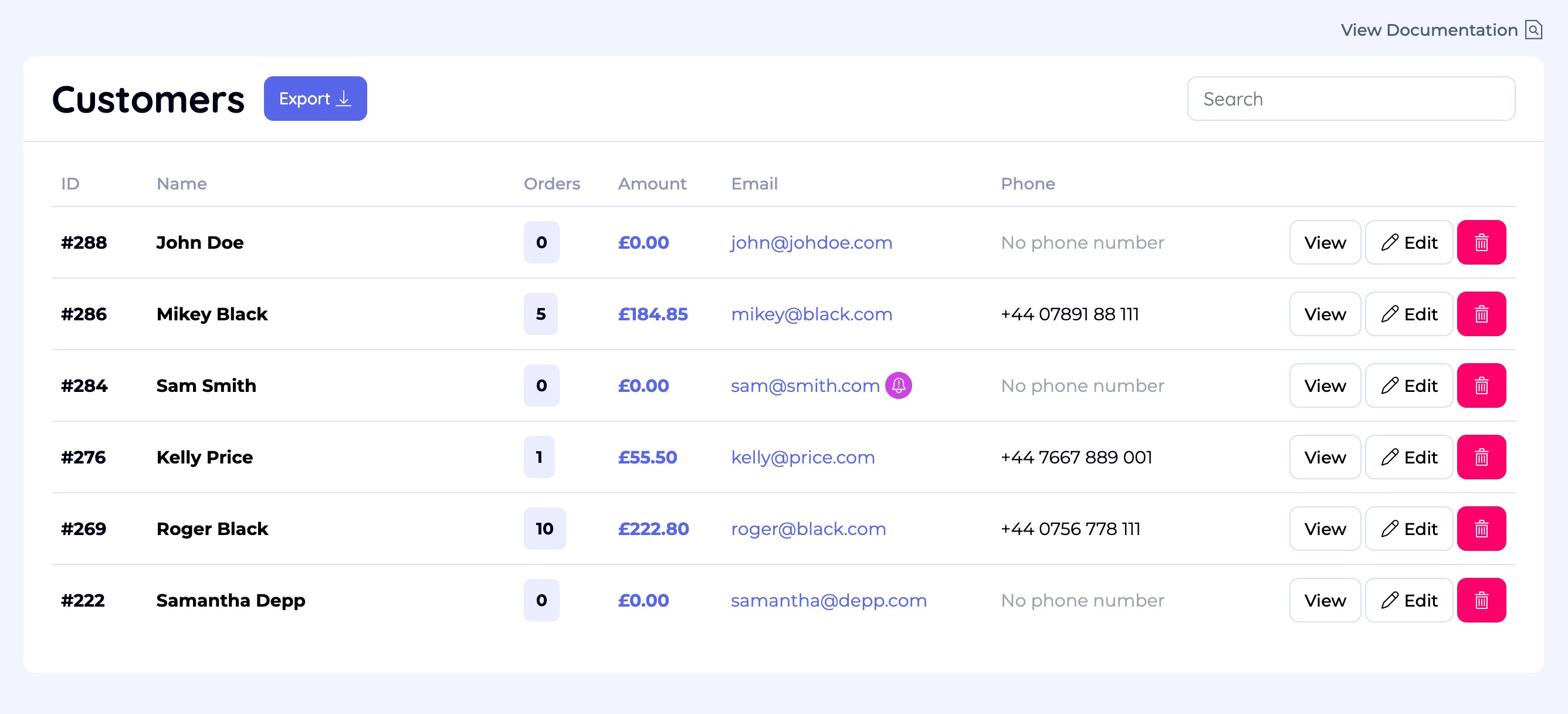Click the orders count badge showing 10

click(544, 529)
